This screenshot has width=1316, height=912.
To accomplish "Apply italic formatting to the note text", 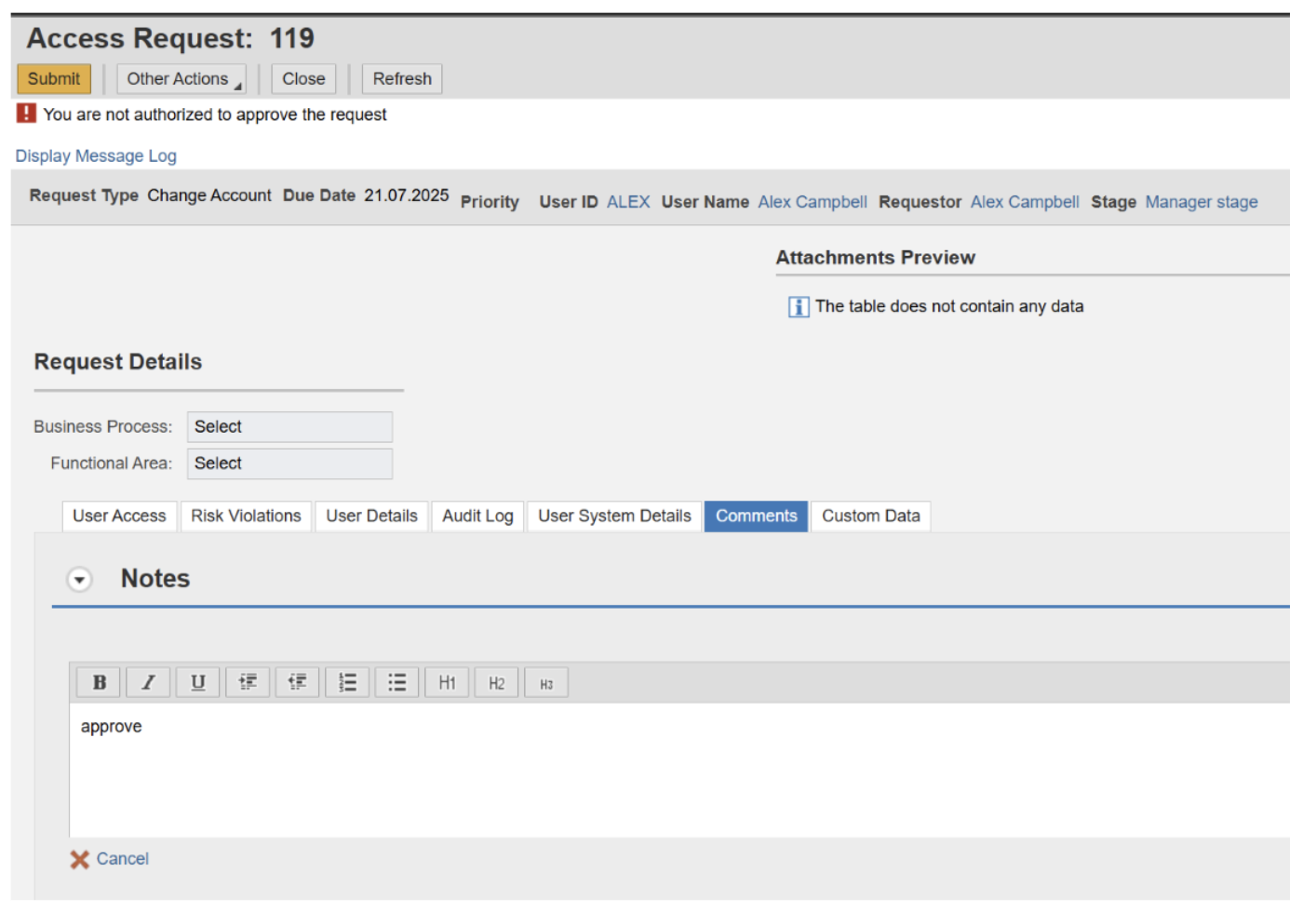I will tap(147, 681).
